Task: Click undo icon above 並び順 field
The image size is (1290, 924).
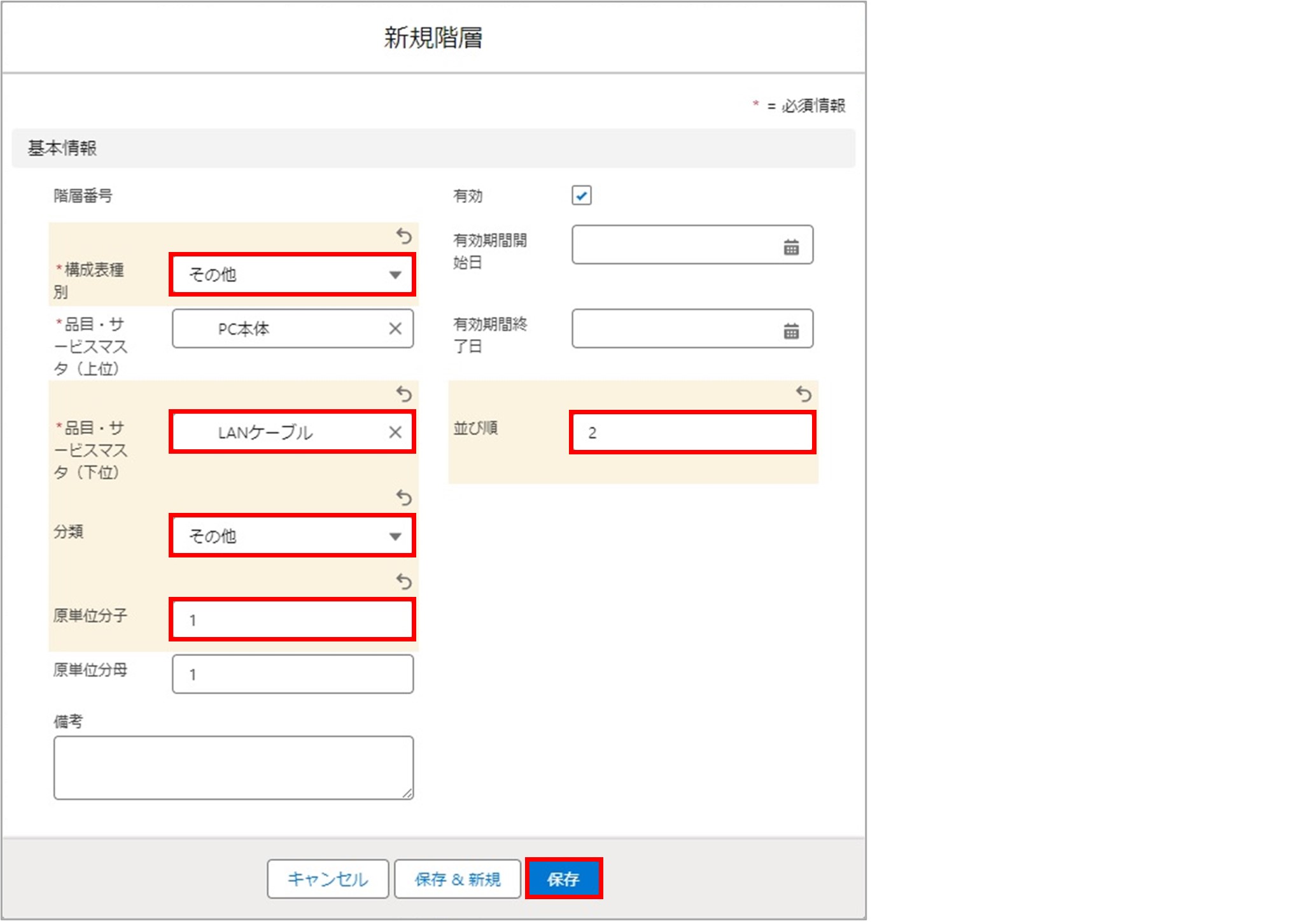Action: point(803,394)
